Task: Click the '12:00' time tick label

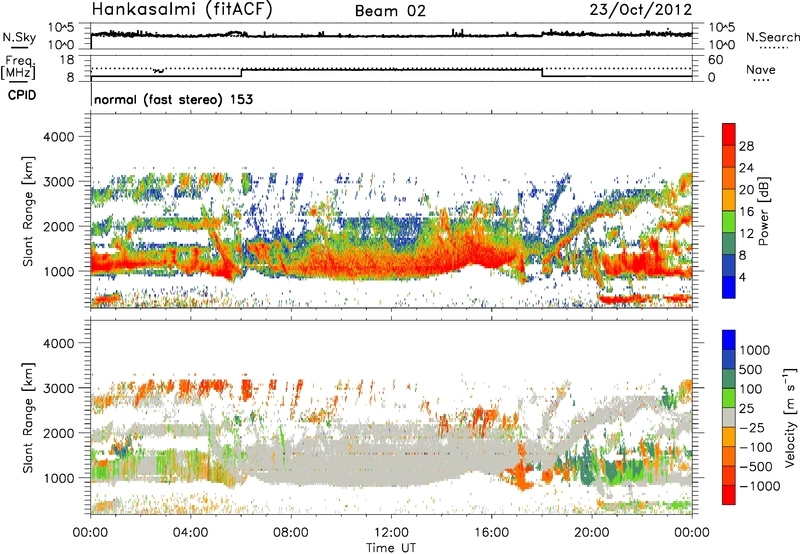Action: pyautogui.click(x=391, y=533)
